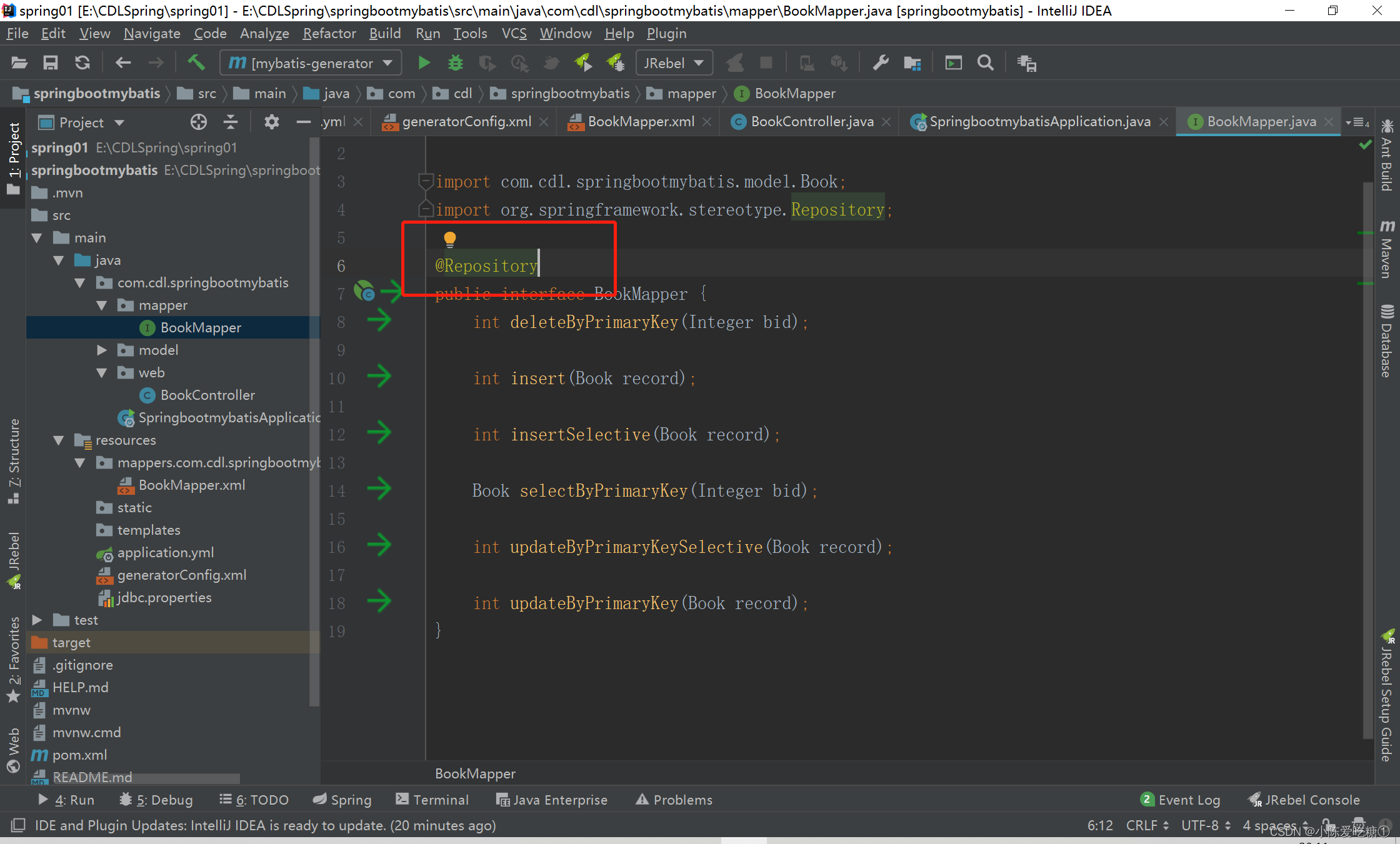Click the Save All disk icon
1400x844 pixels.
(x=51, y=63)
